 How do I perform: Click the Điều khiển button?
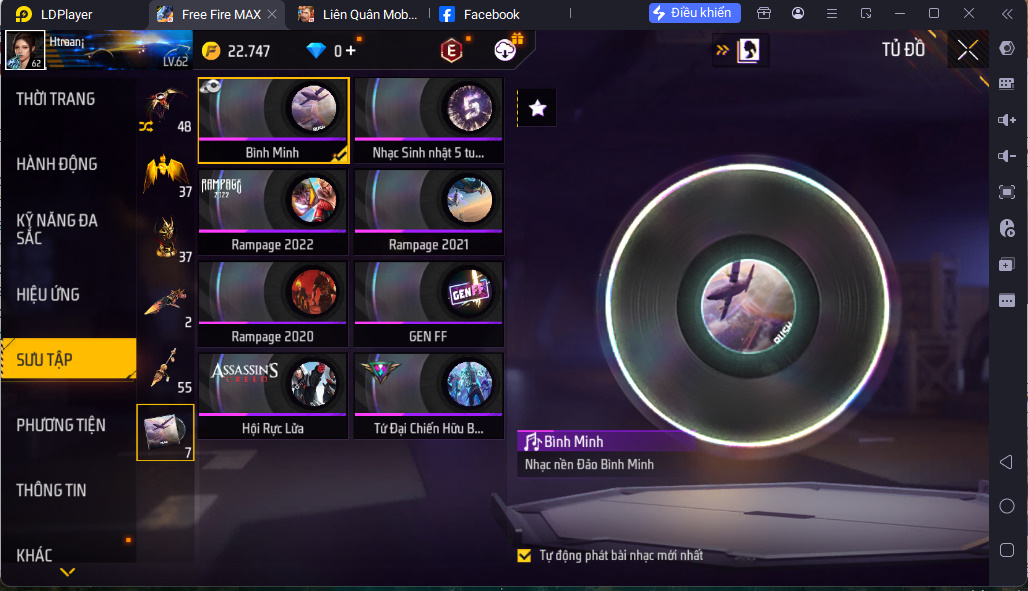(x=695, y=13)
